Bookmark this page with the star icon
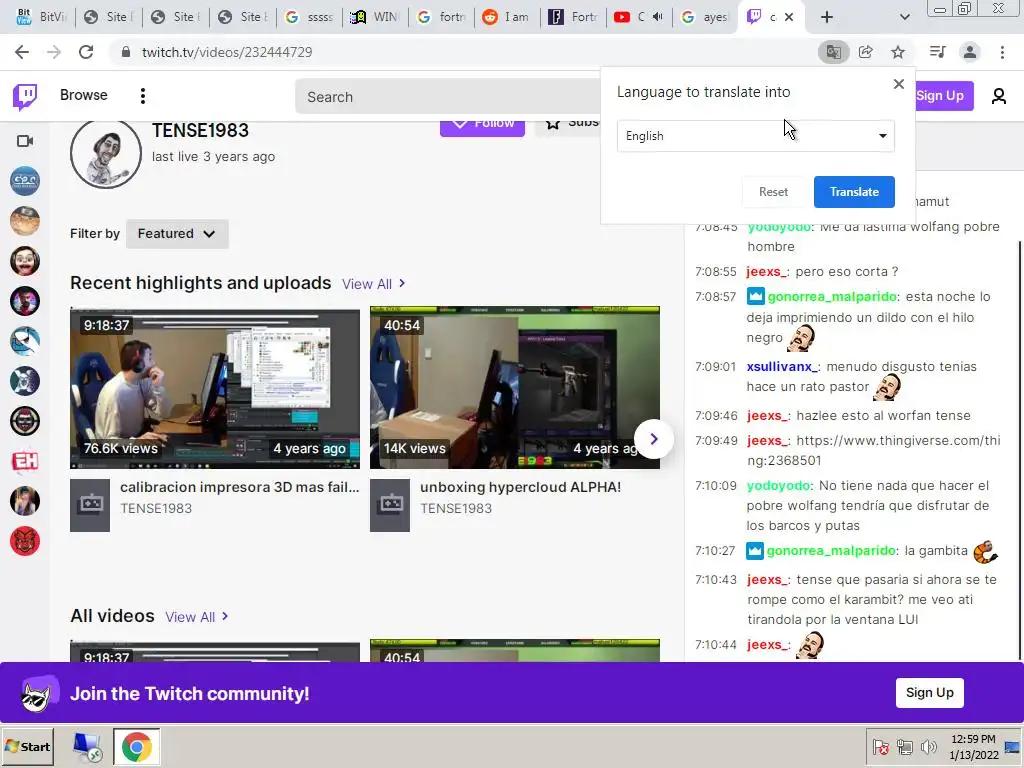 point(898,52)
